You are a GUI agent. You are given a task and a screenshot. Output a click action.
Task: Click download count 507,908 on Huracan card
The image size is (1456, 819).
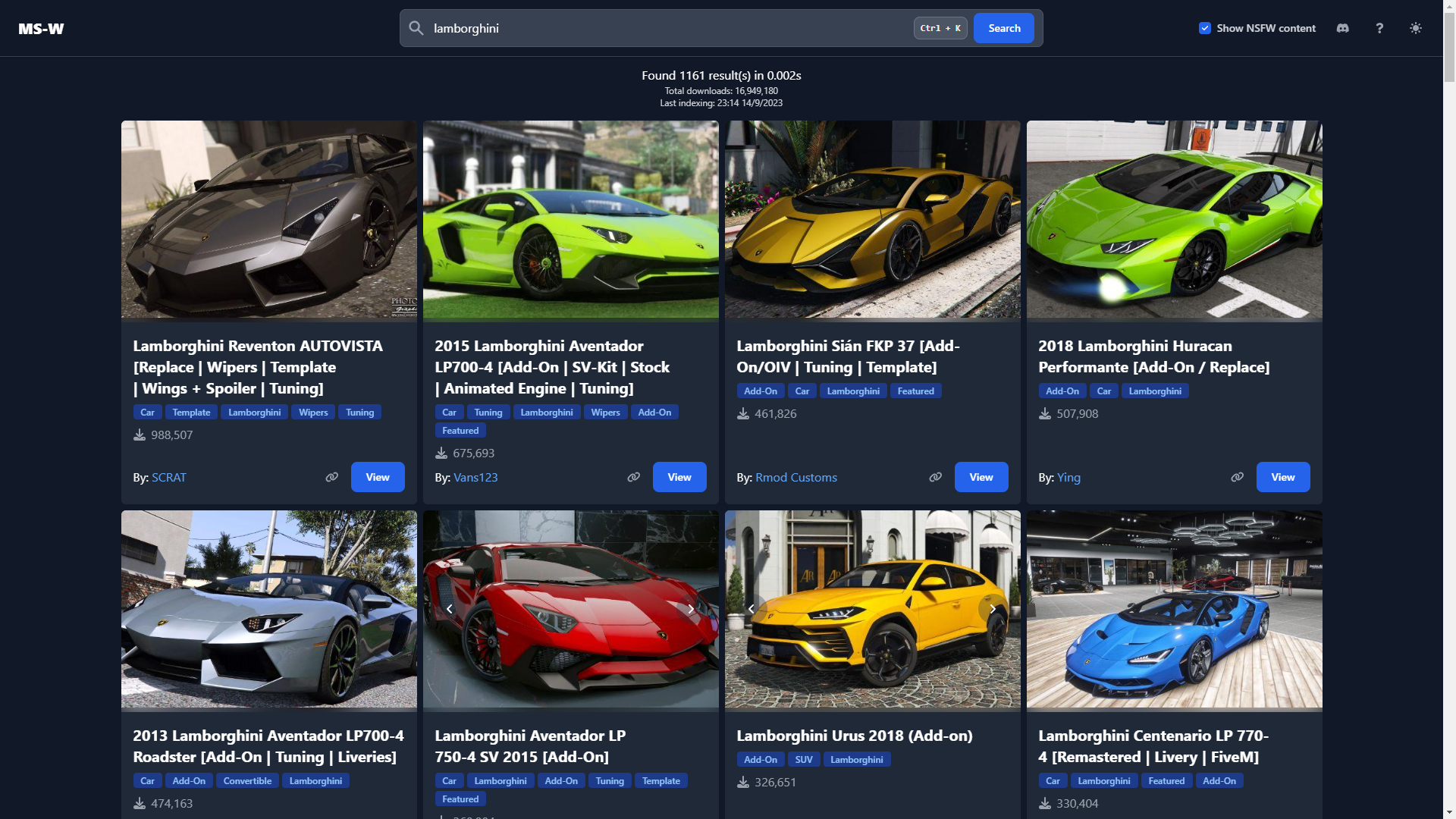pyautogui.click(x=1078, y=414)
